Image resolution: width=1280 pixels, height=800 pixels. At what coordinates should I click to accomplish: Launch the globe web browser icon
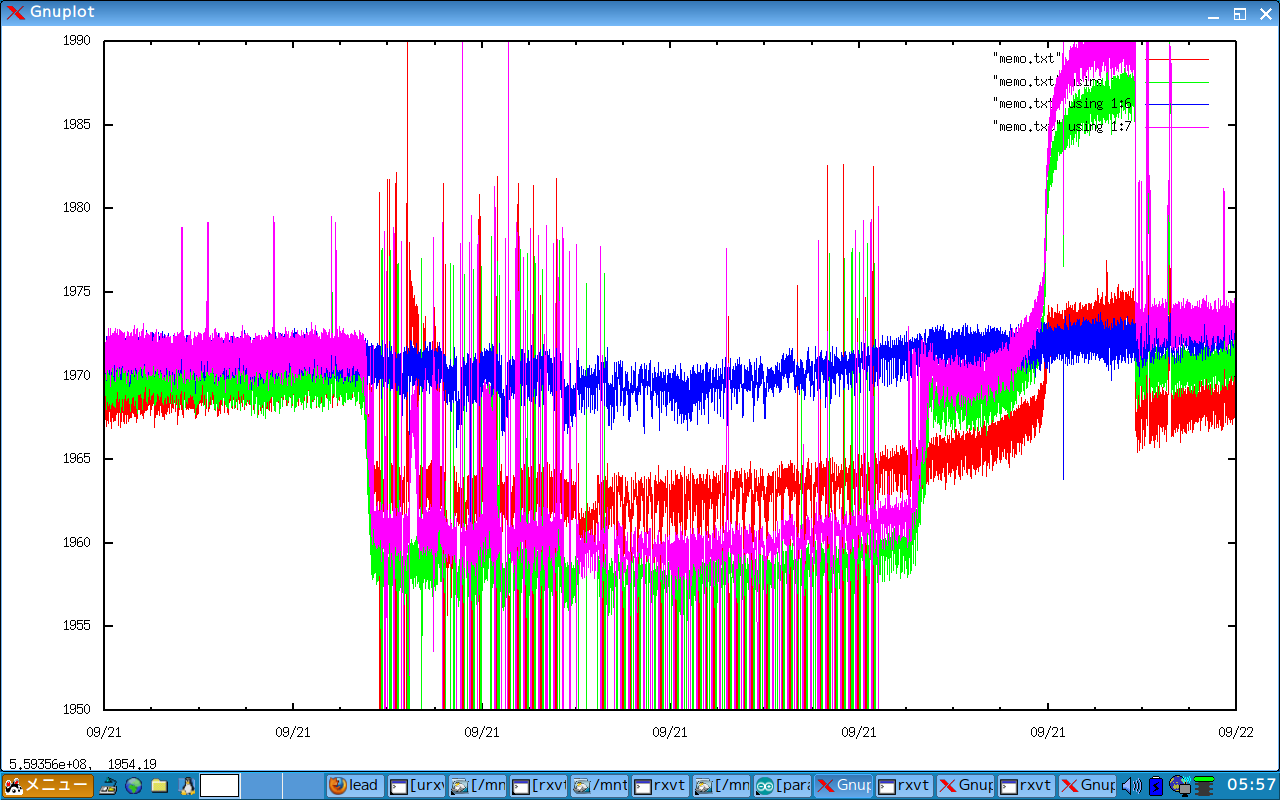133,785
